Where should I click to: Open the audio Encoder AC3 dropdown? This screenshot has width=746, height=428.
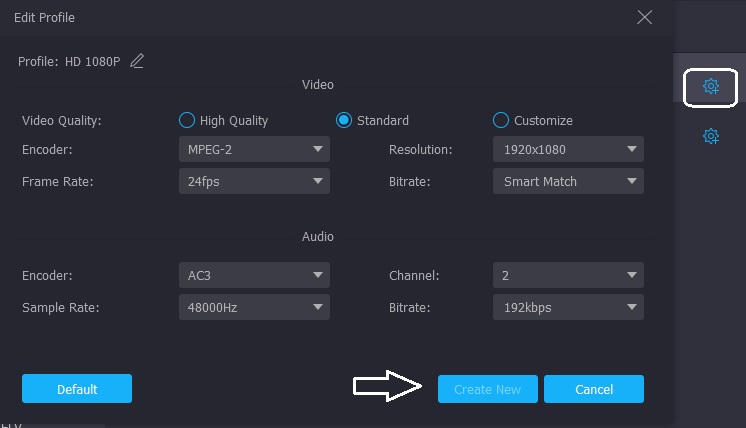coord(254,275)
